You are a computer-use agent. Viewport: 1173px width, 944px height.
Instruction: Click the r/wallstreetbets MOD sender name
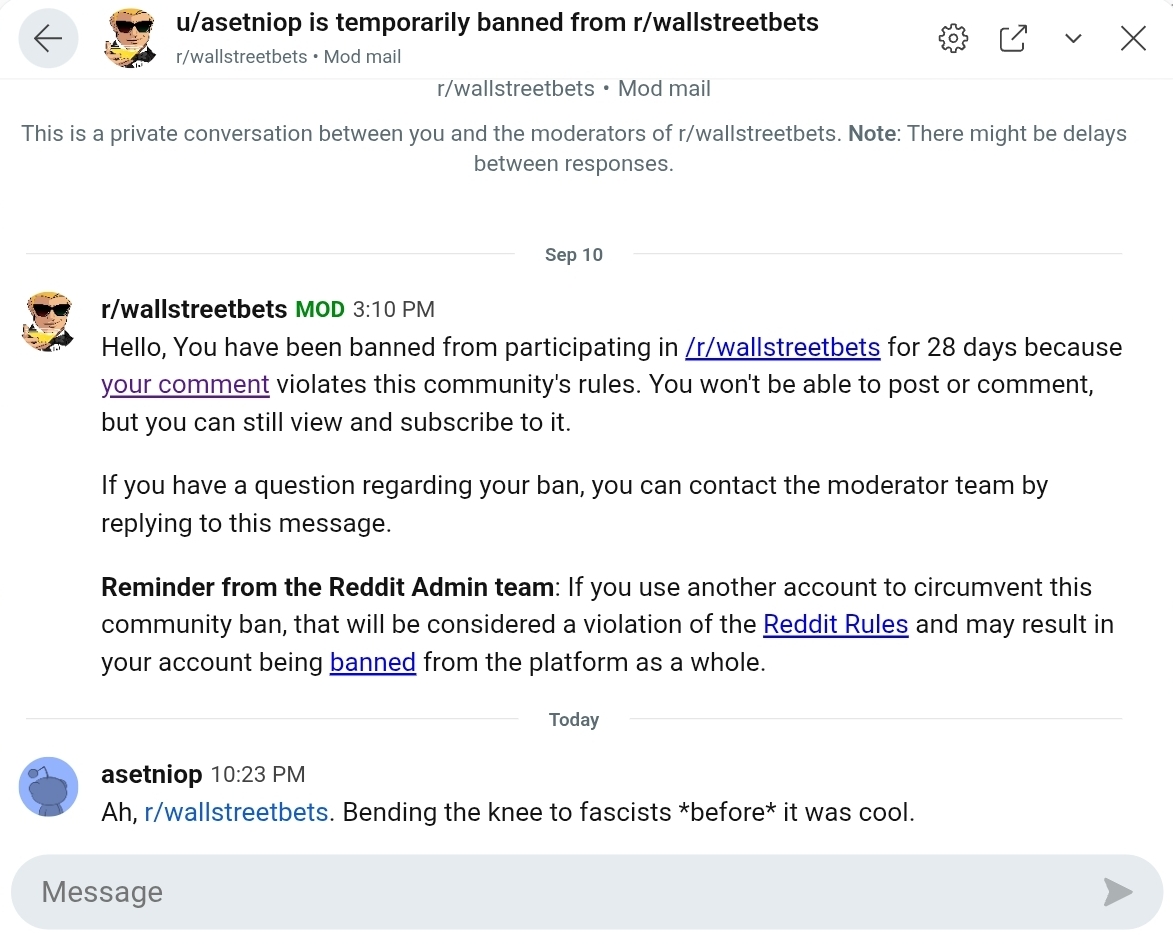(x=194, y=310)
